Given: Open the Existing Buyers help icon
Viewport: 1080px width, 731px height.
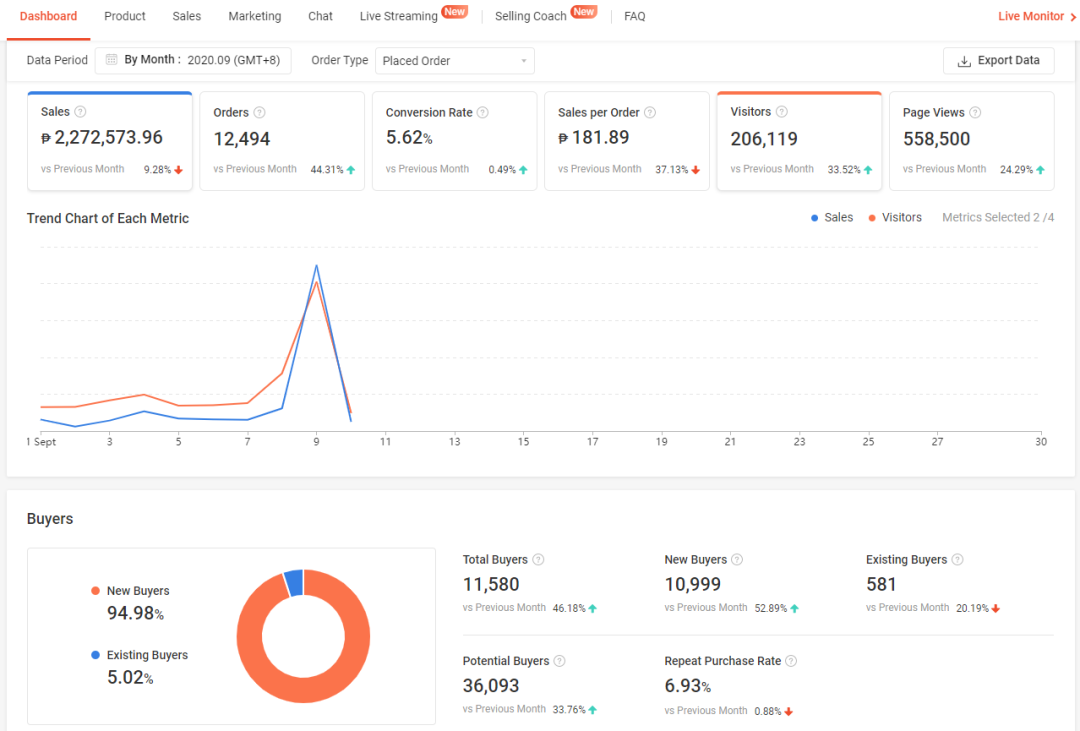Looking at the screenshot, I should pyautogui.click(x=957, y=559).
